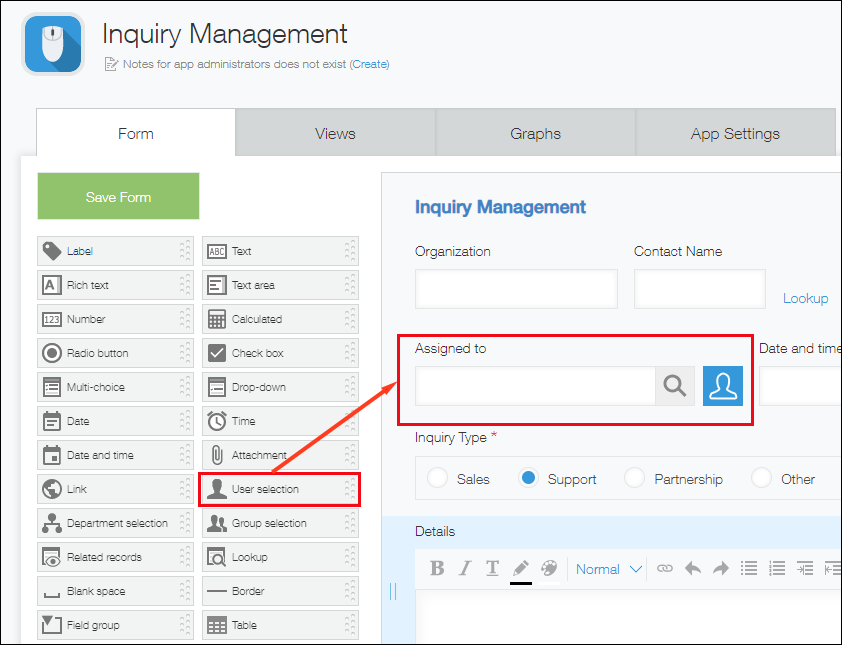Click the Create link for administrator notes
The height and width of the screenshot is (645, 842).
(369, 62)
